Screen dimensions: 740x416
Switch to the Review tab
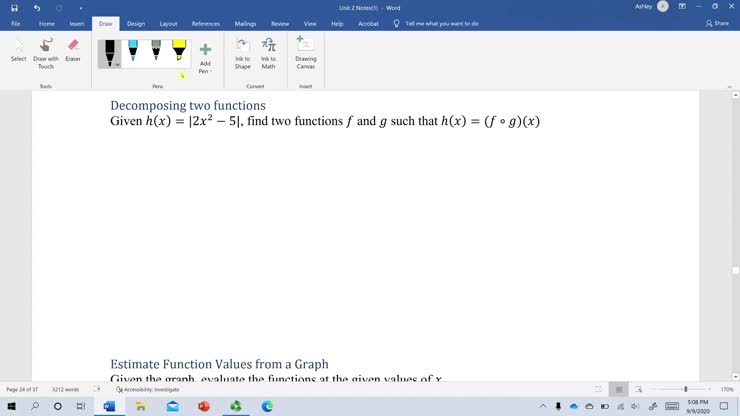280,24
